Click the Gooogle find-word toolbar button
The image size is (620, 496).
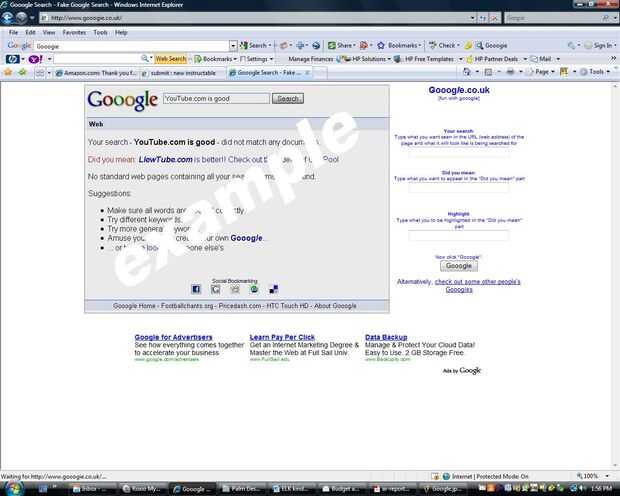491,45
